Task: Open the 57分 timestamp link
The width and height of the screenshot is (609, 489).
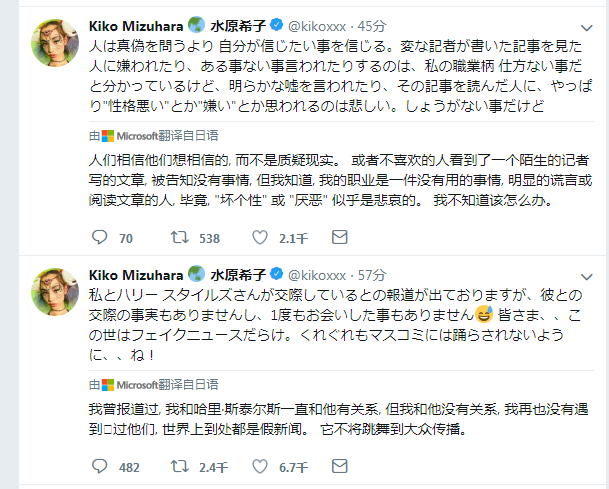Action: (372, 275)
